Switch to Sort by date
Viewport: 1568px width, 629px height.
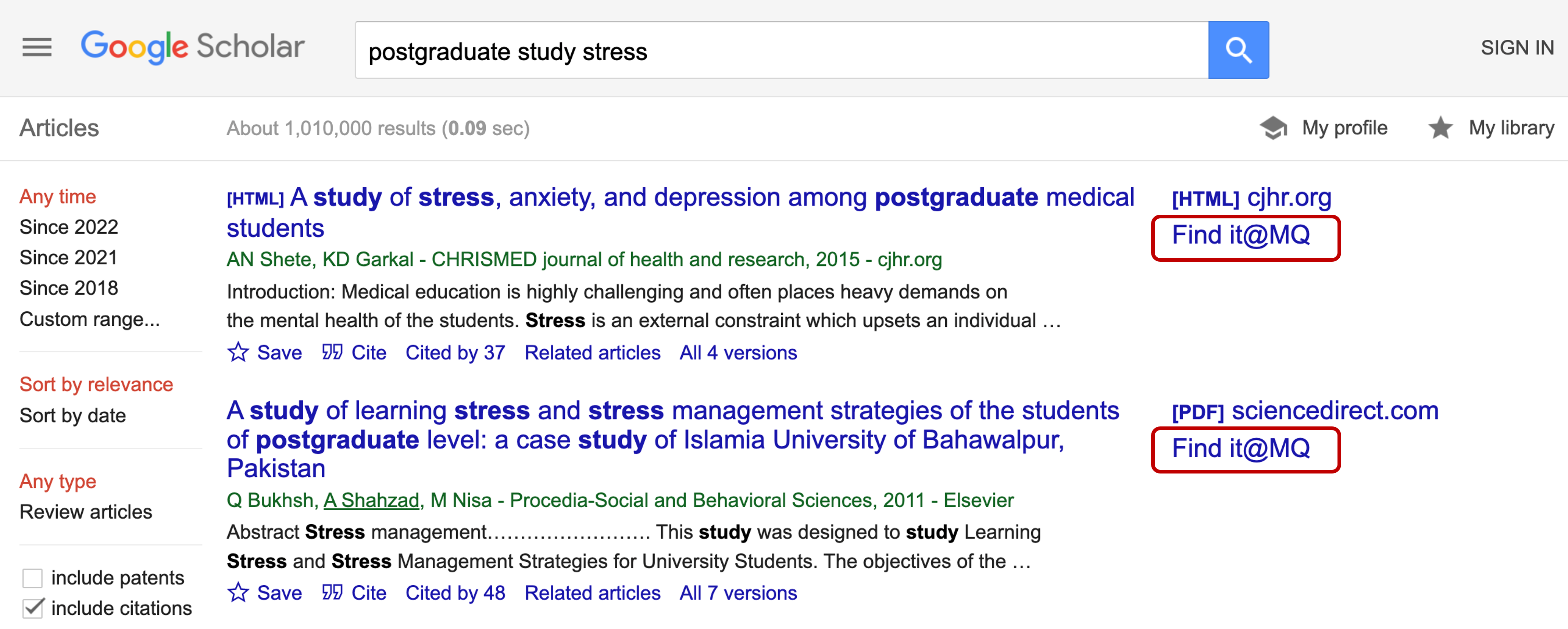[x=72, y=415]
